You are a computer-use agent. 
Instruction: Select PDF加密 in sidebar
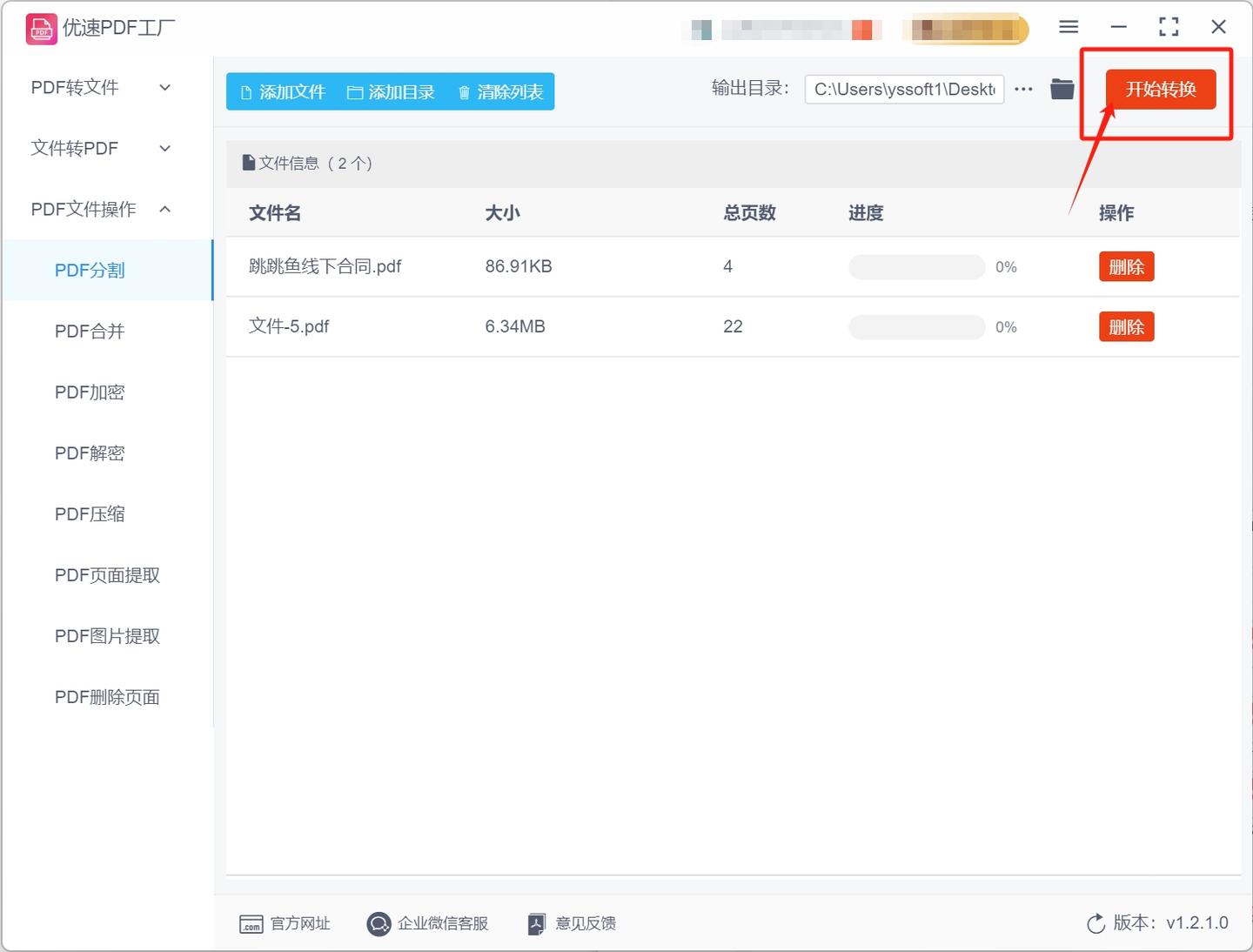point(108,392)
